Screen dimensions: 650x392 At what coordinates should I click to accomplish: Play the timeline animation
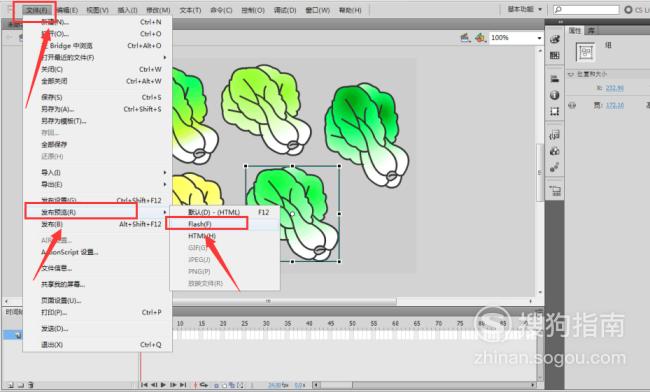point(163,385)
